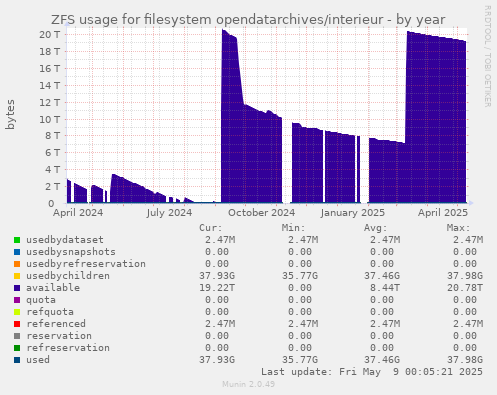This screenshot has height=395, width=497.
Task: Click the available average value 8.44T
Action: tap(385, 288)
